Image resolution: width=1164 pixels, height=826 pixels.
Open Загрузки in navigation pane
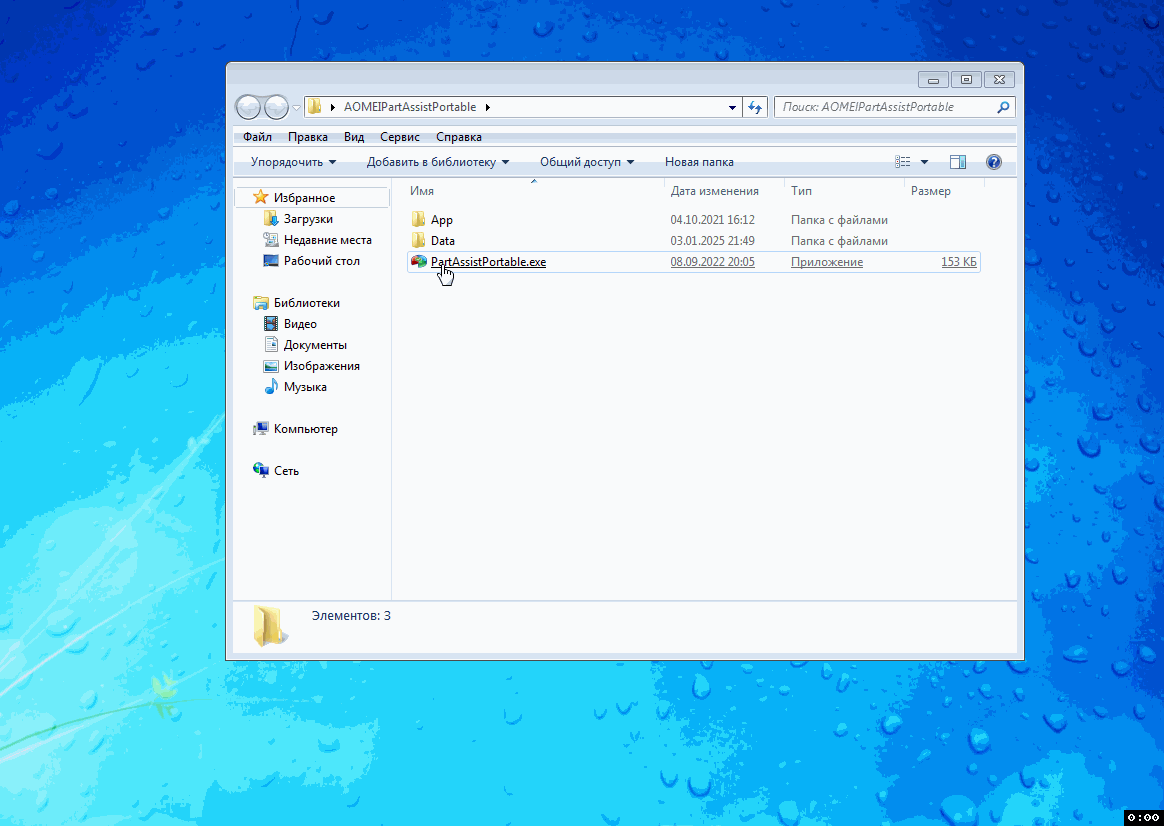pyautogui.click(x=308, y=219)
